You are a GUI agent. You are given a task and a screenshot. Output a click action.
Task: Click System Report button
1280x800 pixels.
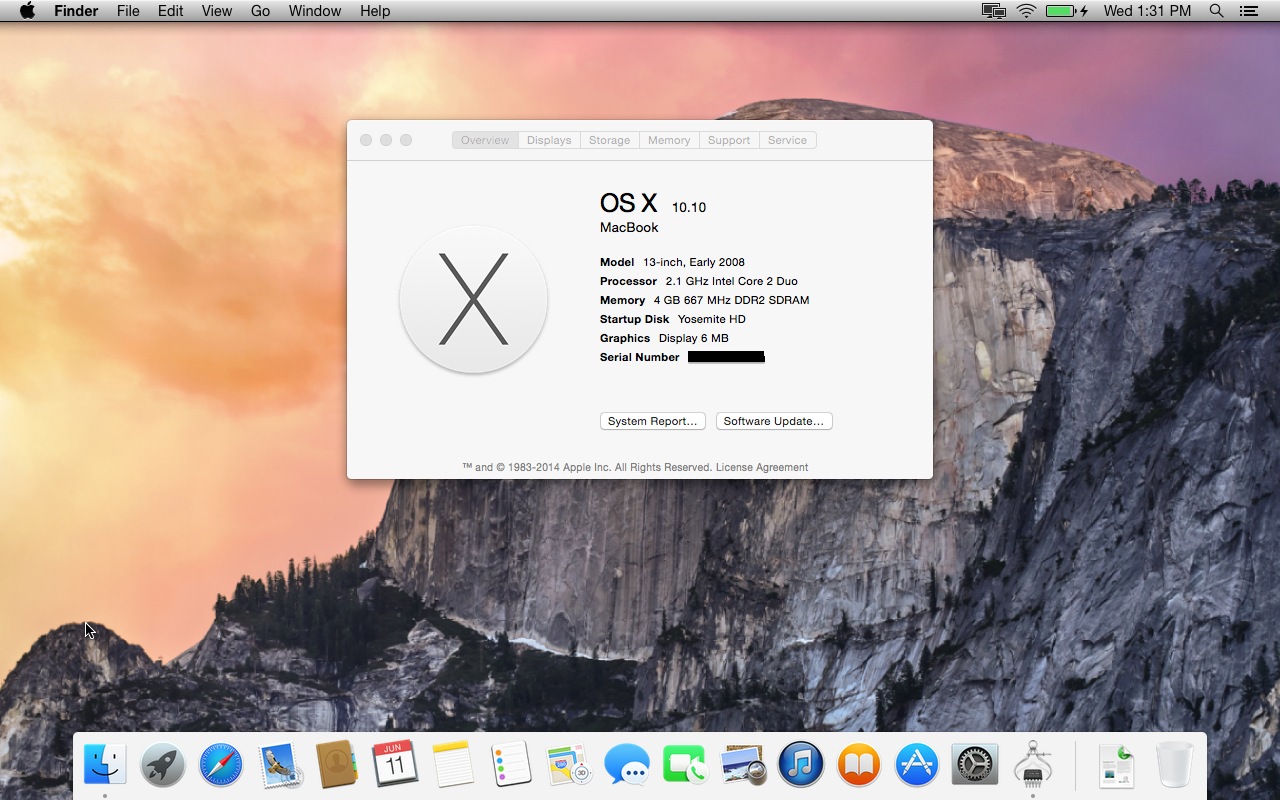pyautogui.click(x=653, y=421)
